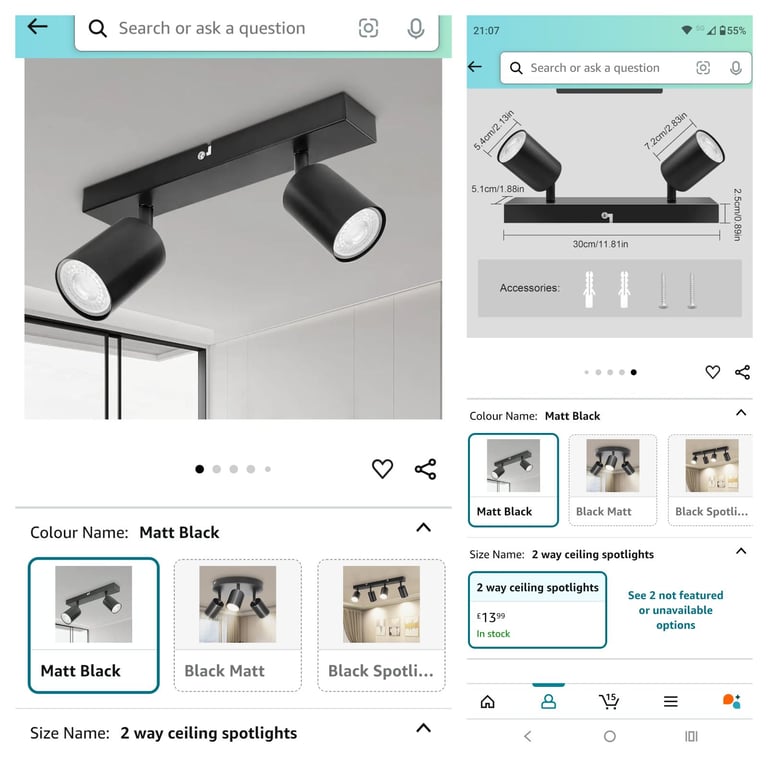This screenshot has height=768, width=768.
Task: Collapse Size Name section in left screenshot
Action: (x=423, y=728)
